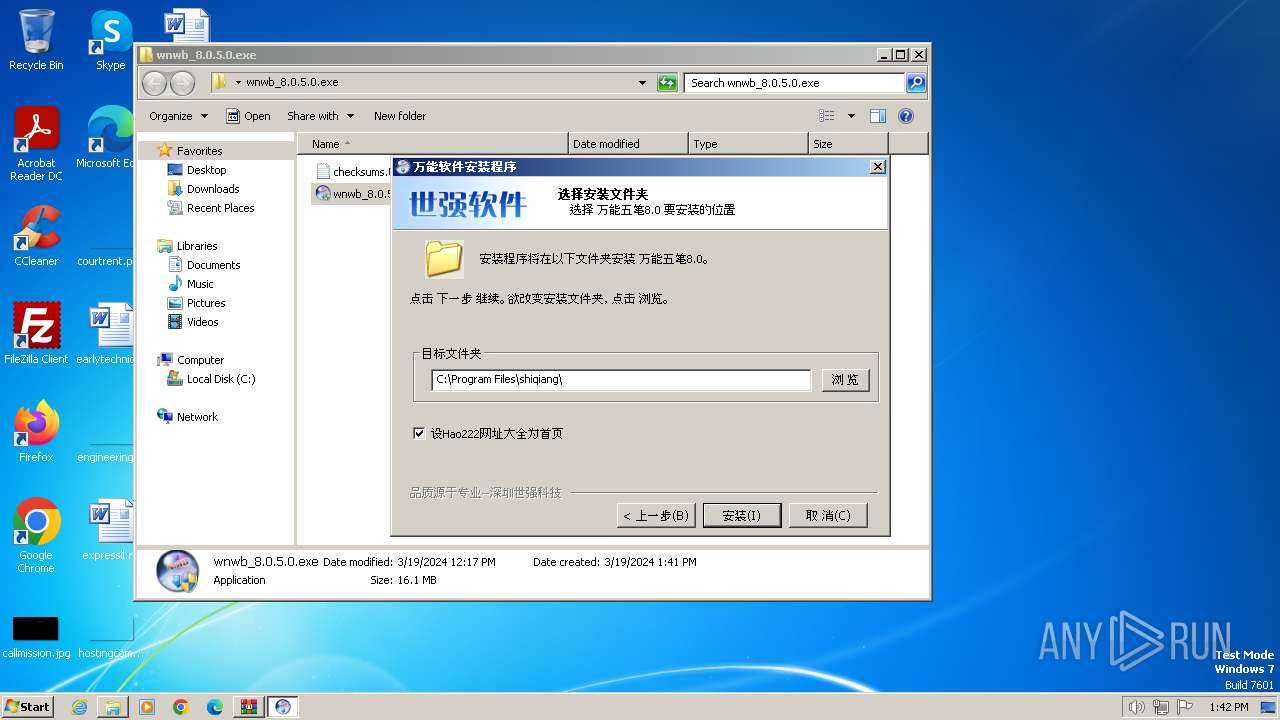Image resolution: width=1280 pixels, height=720 pixels.
Task: Open CCleaner desktop icon
Action: 36,236
